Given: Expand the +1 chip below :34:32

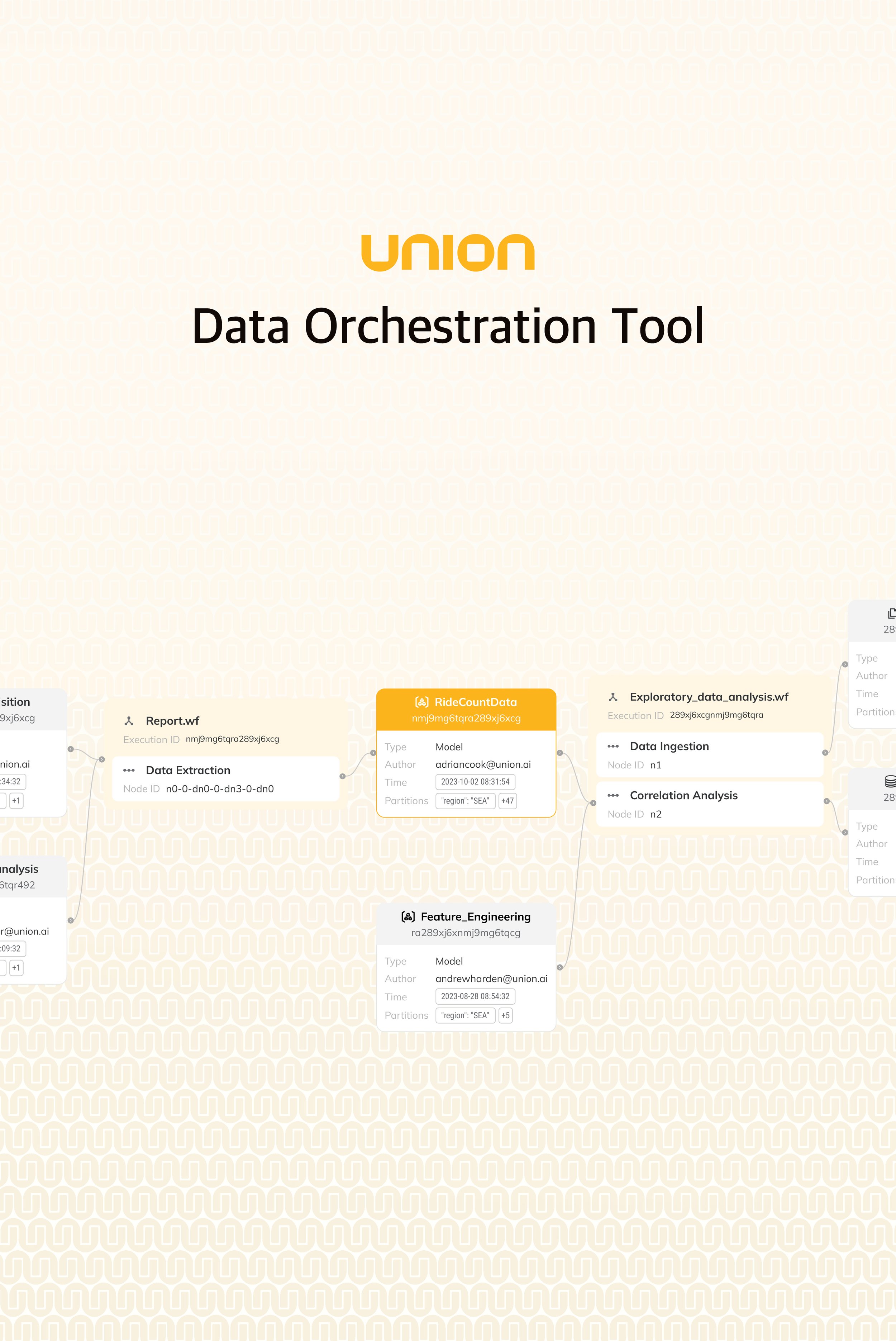Looking at the screenshot, I should (16, 801).
